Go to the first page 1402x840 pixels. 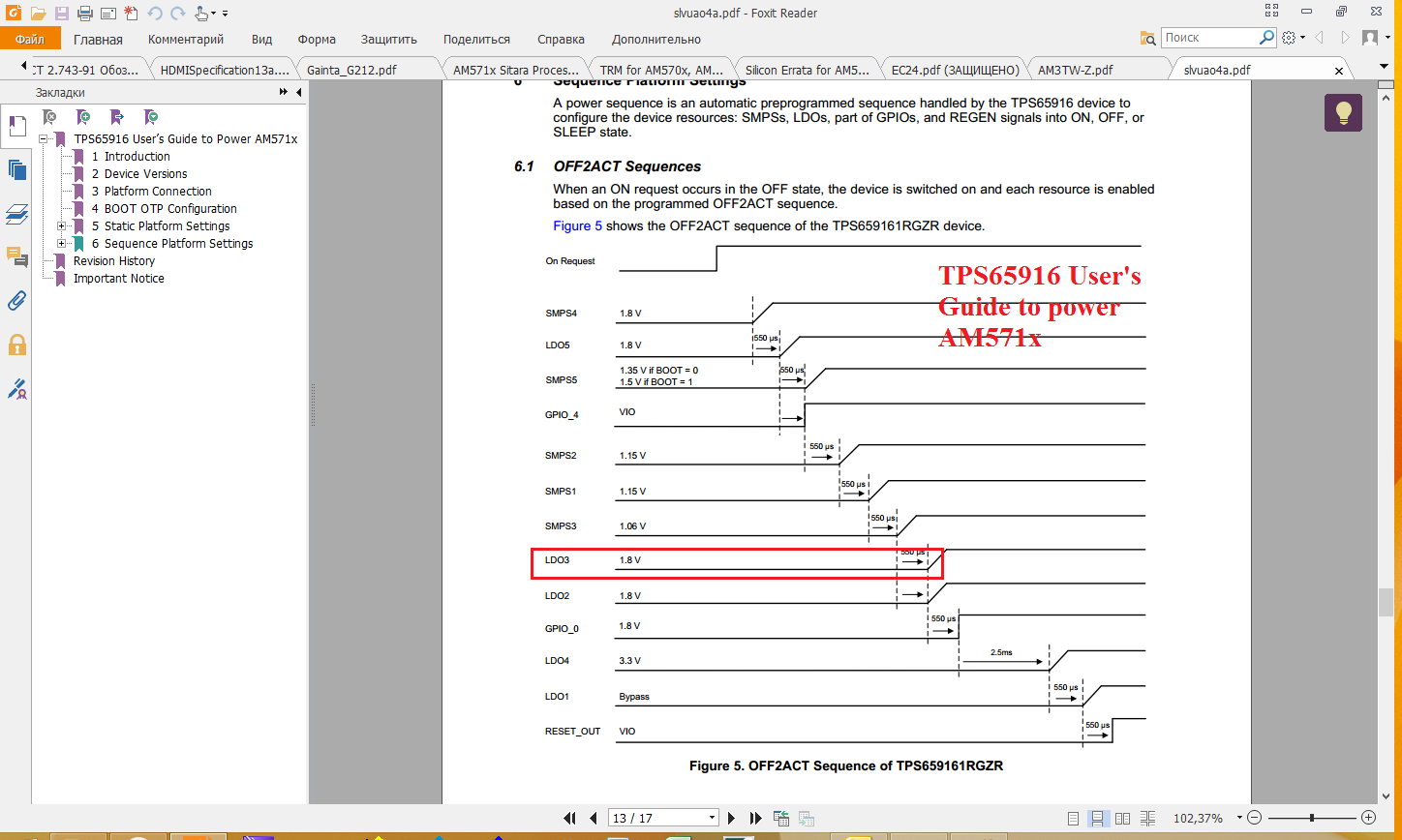click(x=569, y=818)
